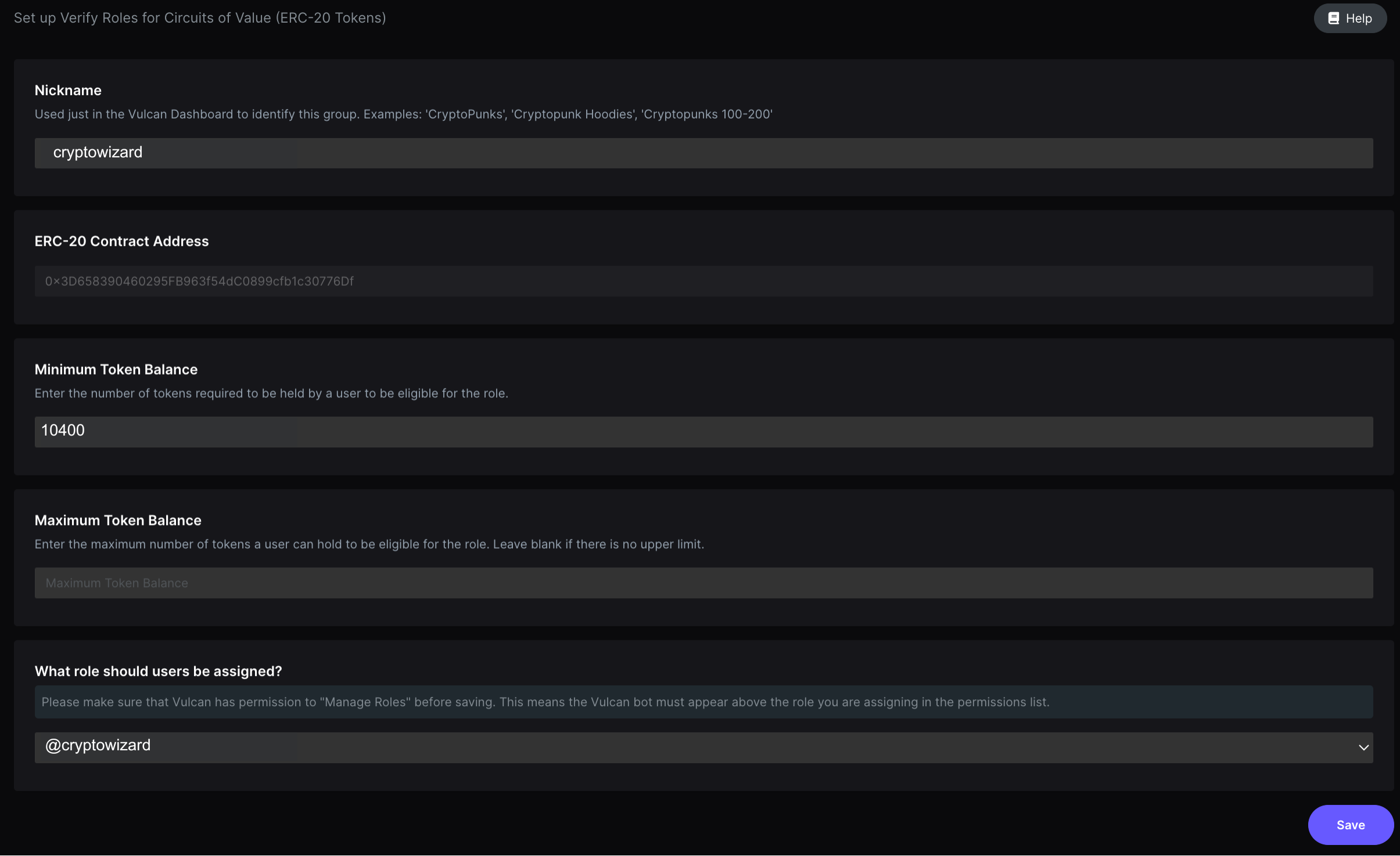Screen dimensions: 1400x856
Task: Click the Manage Roles permission notice banner
Action: click(x=703, y=702)
